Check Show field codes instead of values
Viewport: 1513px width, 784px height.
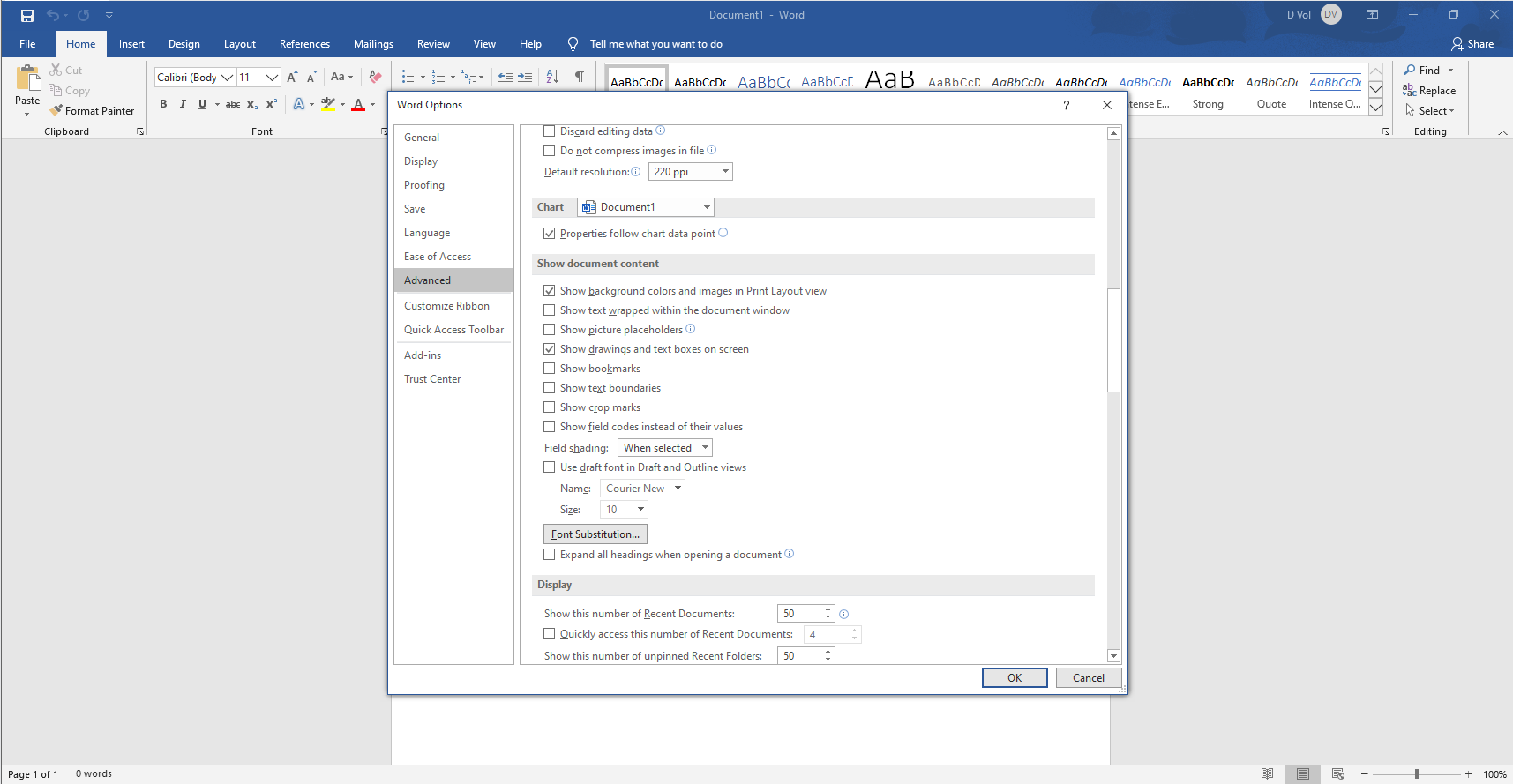point(550,427)
